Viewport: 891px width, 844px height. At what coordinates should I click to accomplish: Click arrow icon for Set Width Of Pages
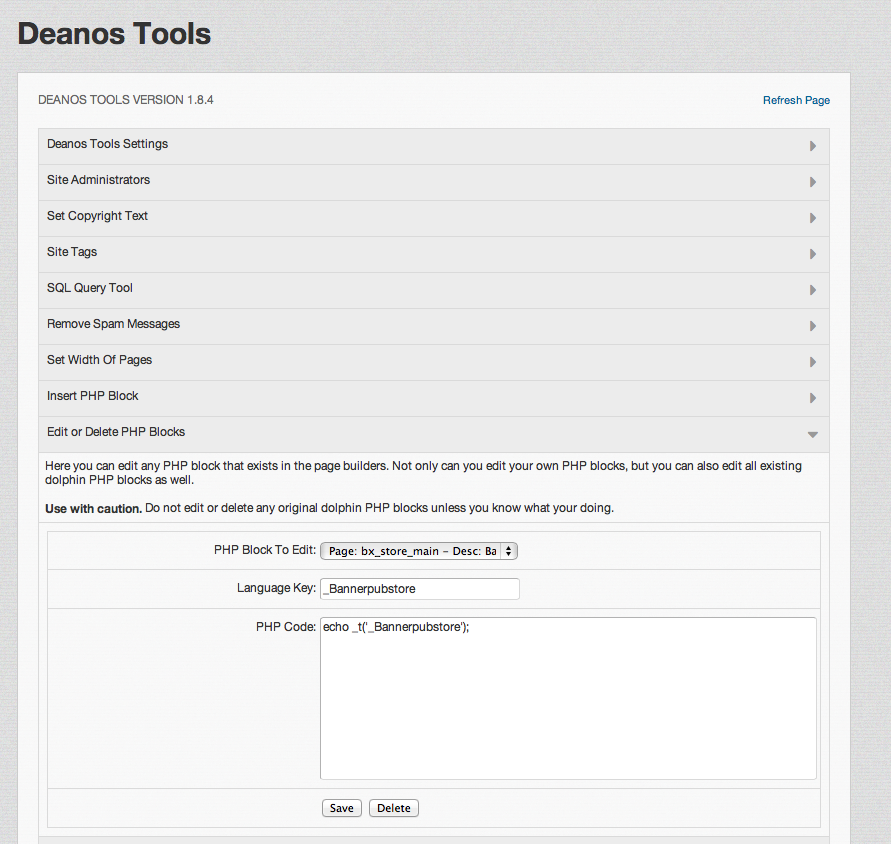click(x=812, y=362)
